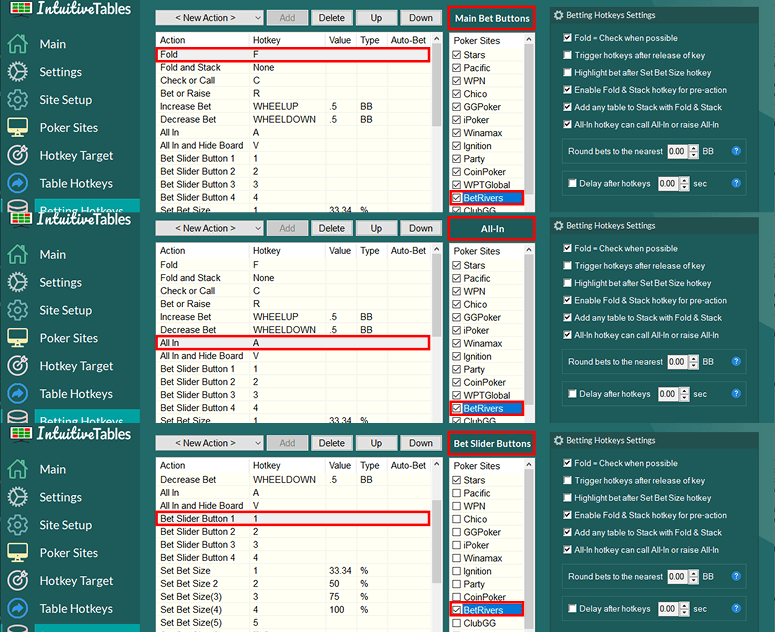Click Up button in Main Bet Buttons panel
The width and height of the screenshot is (775, 632).
tap(376, 18)
